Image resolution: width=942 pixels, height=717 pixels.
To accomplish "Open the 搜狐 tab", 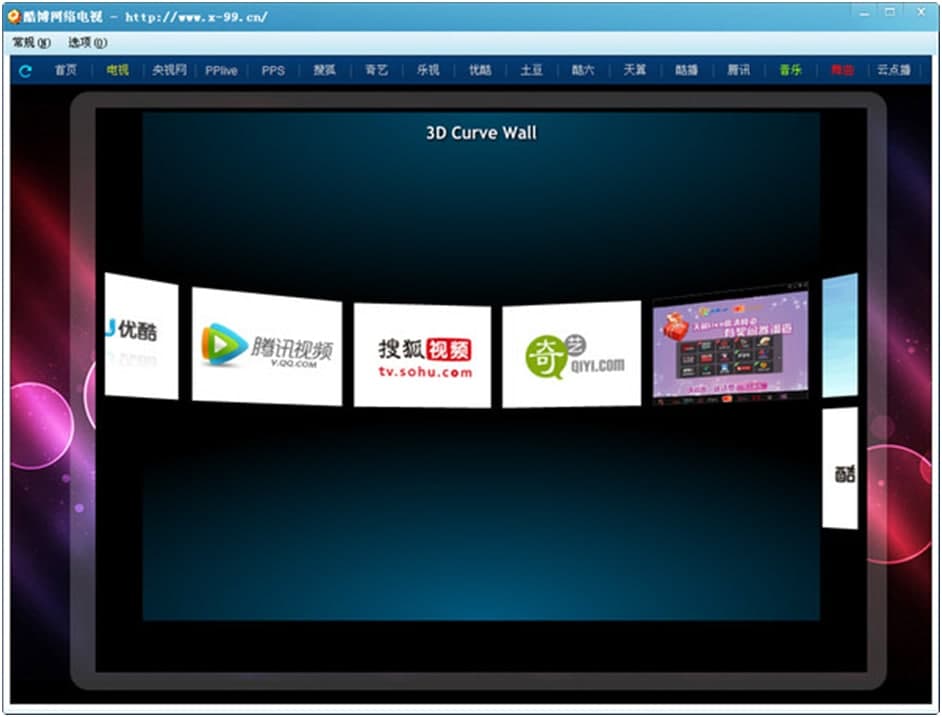I will point(324,70).
